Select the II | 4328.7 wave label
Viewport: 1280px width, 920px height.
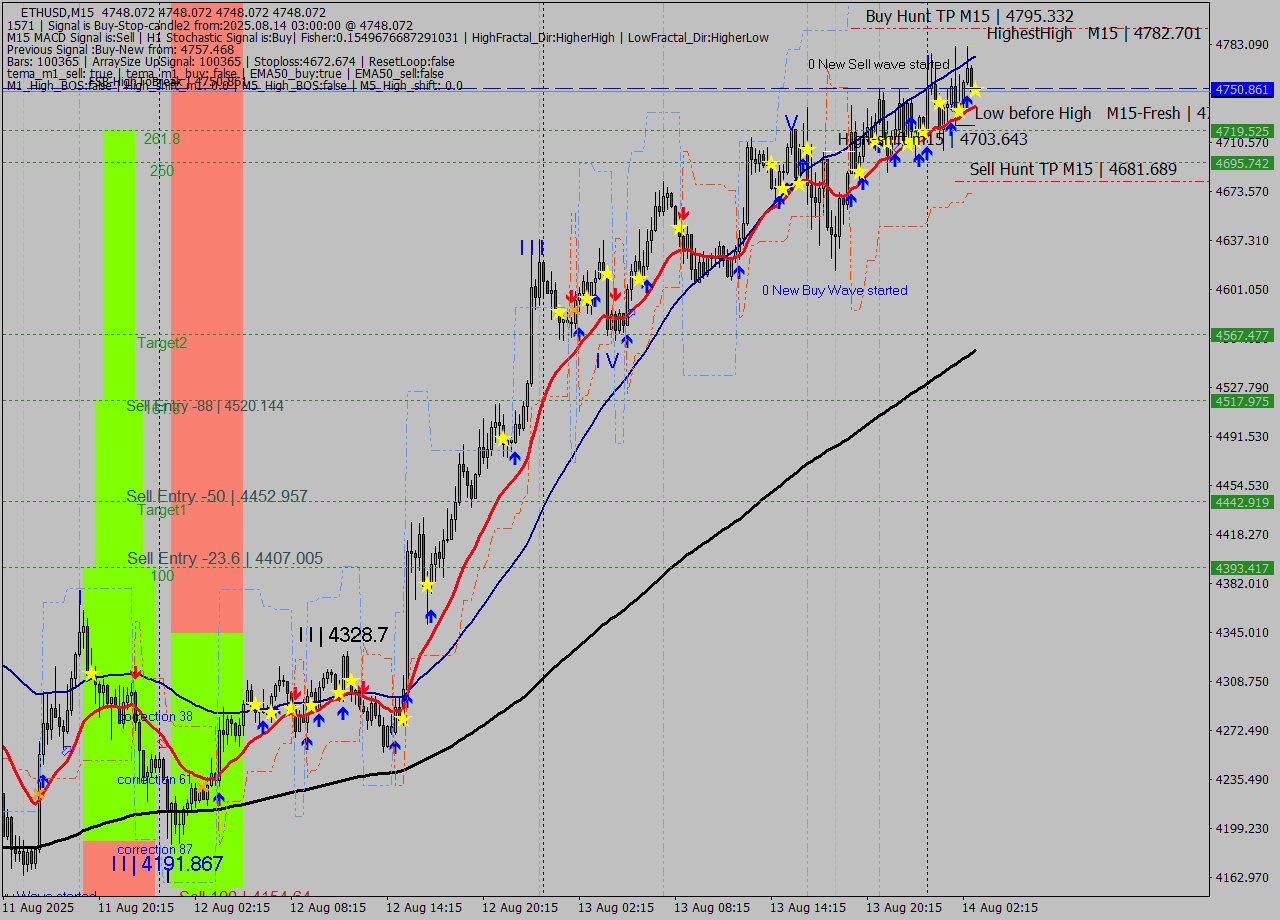[342, 635]
